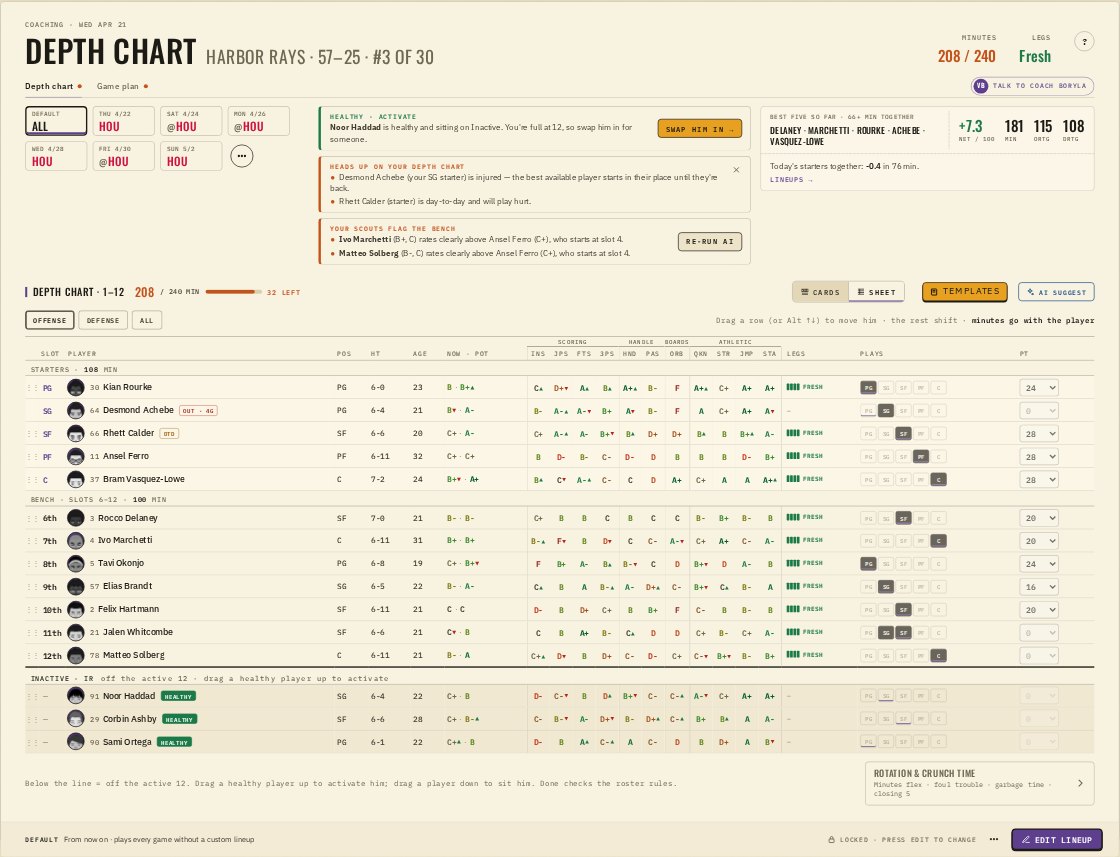Click Jalen Whitcombe's player avatar
1120x857 pixels.
coord(76,633)
